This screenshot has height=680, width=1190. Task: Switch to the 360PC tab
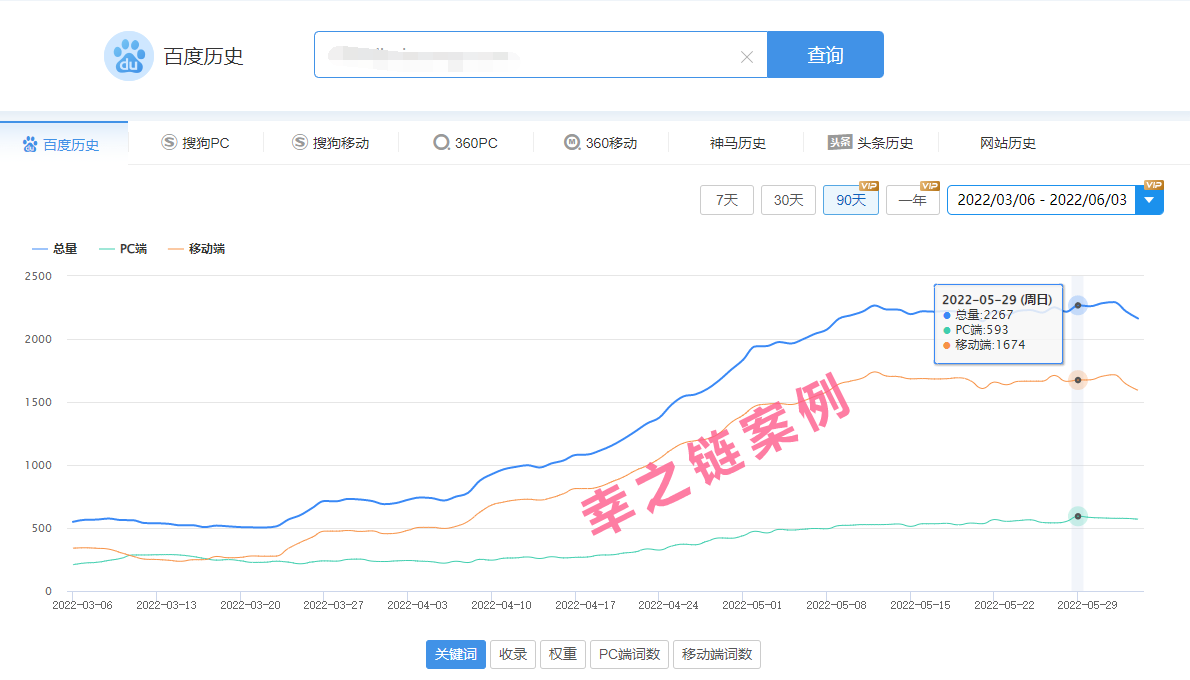465,143
